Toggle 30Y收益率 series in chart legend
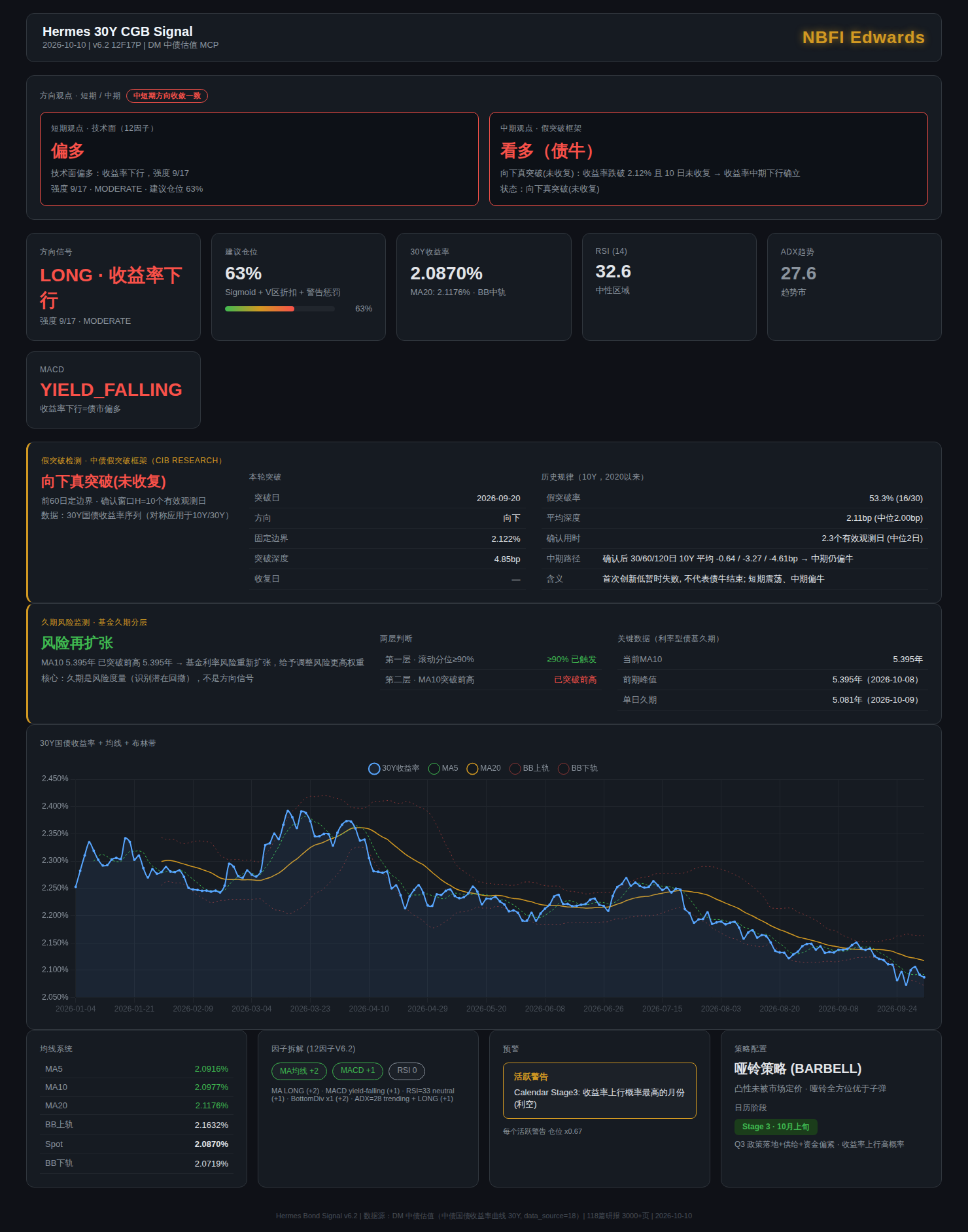Viewport: 968px width, 1232px height. pyautogui.click(x=394, y=768)
